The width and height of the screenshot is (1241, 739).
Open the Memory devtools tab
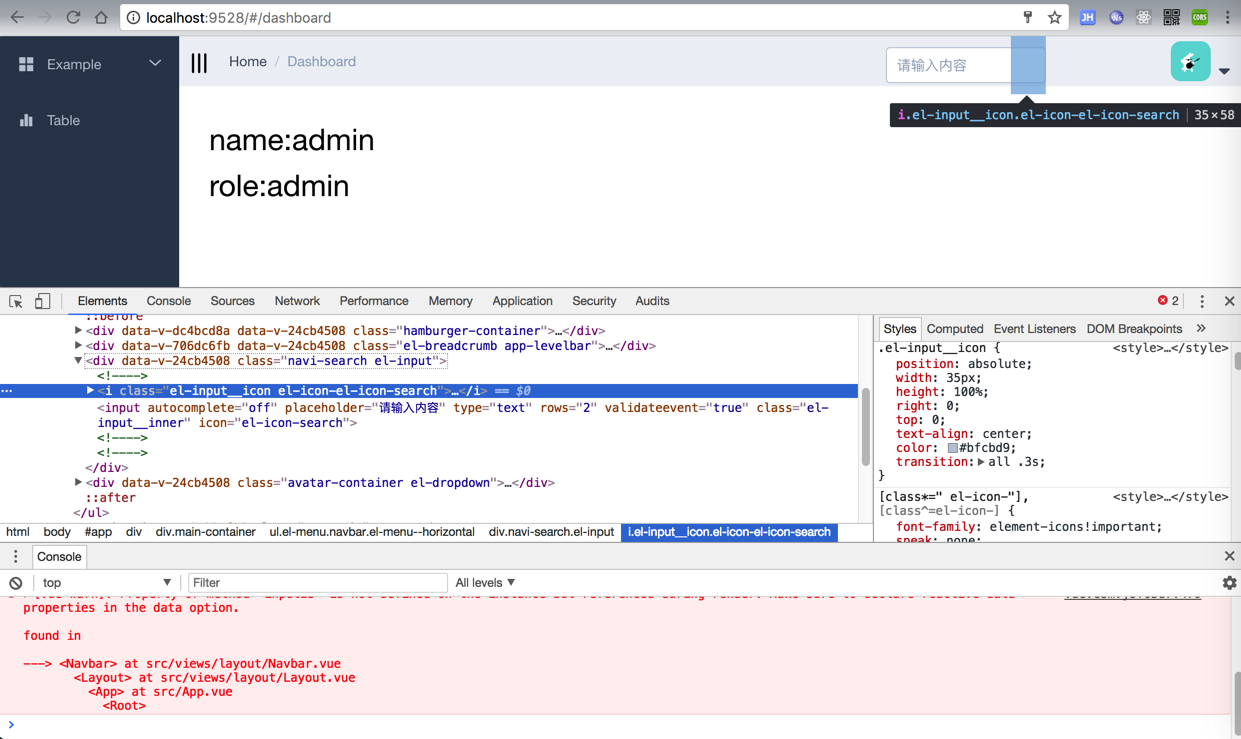coord(450,301)
